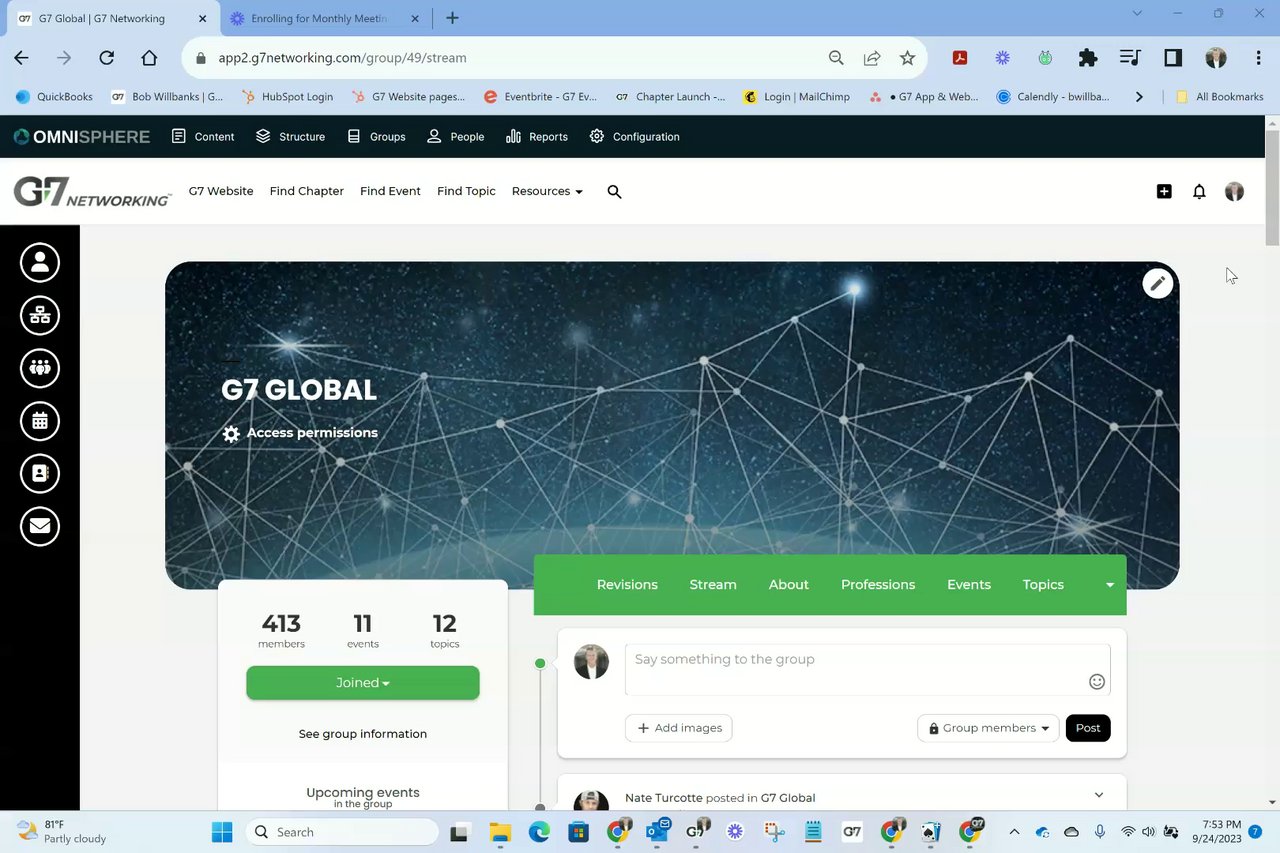Viewport: 1280px width, 853px height.
Task: Open the Content admin menu
Action: coord(203,136)
